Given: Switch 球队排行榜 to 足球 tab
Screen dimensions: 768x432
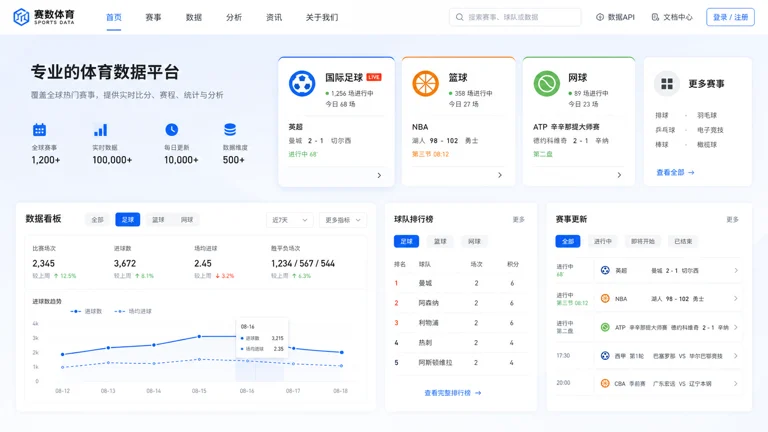Looking at the screenshot, I should [x=407, y=241].
